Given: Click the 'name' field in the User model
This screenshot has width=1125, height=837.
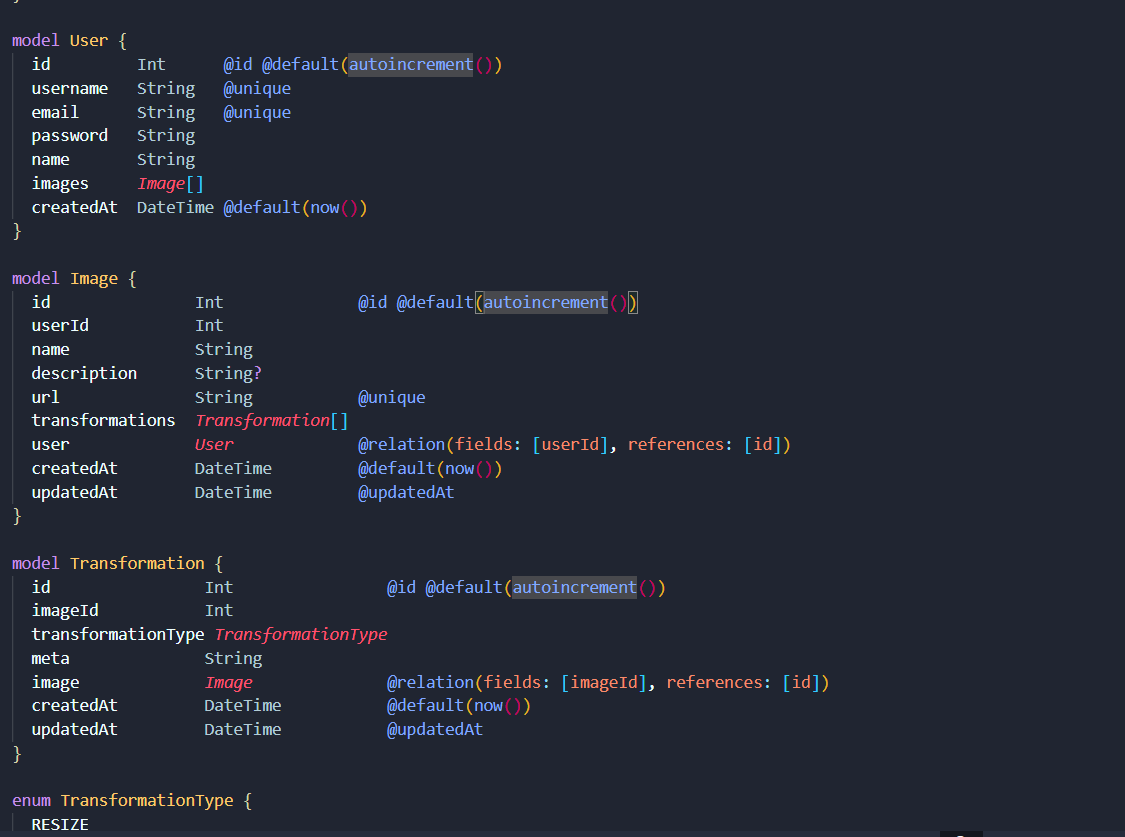Looking at the screenshot, I should [50, 159].
